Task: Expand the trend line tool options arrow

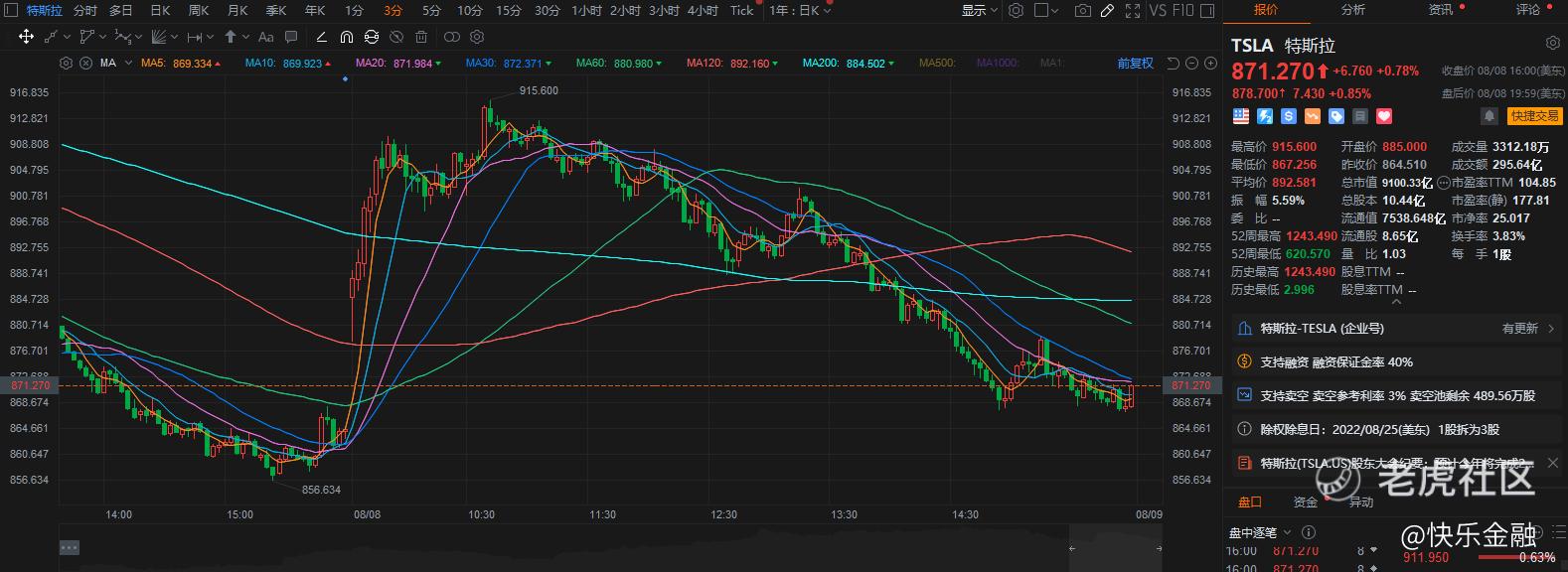Action: tap(67, 37)
